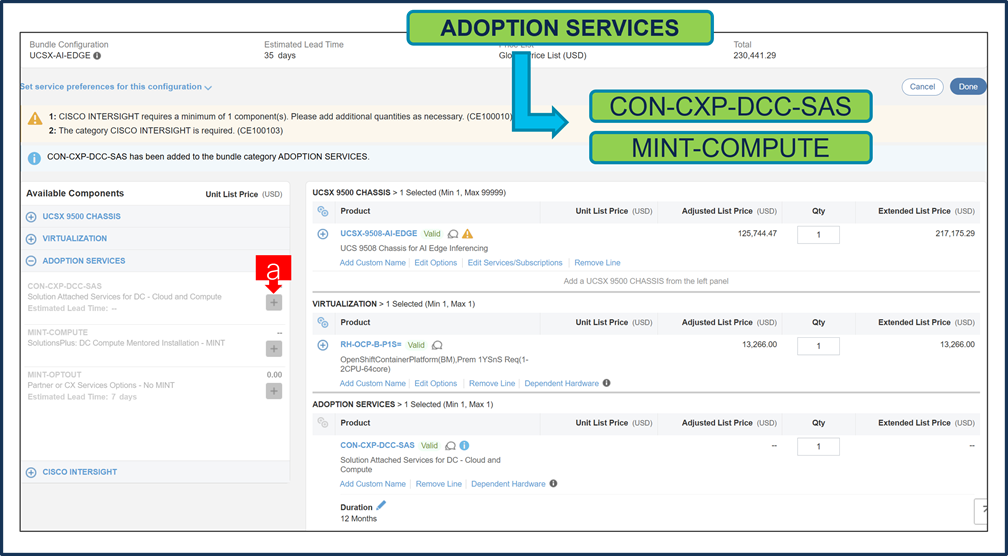The width and height of the screenshot is (1008, 556).
Task: Click Qty field for RH-OCP-B-P1S=
Action: tap(818, 346)
